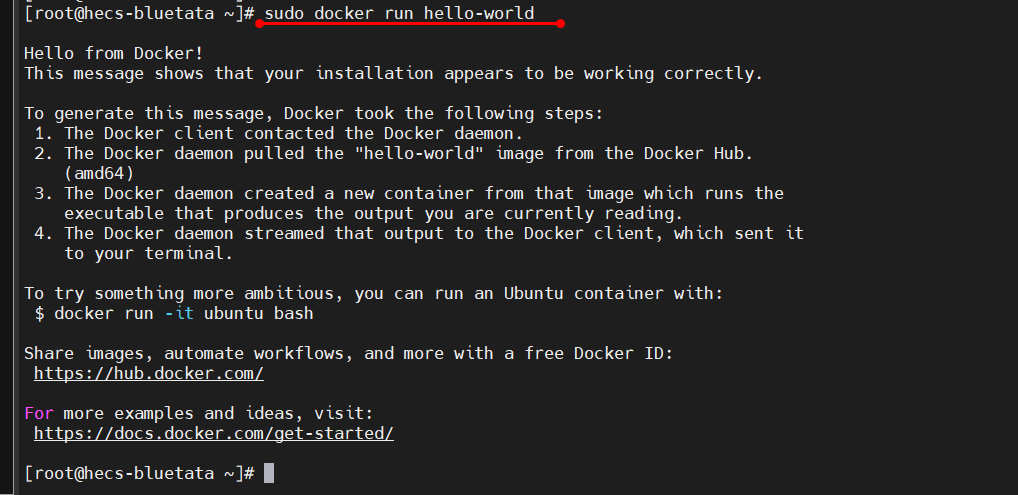Click the blinking cursor block at the prompt
This screenshot has width=1018, height=495.
coord(269,472)
